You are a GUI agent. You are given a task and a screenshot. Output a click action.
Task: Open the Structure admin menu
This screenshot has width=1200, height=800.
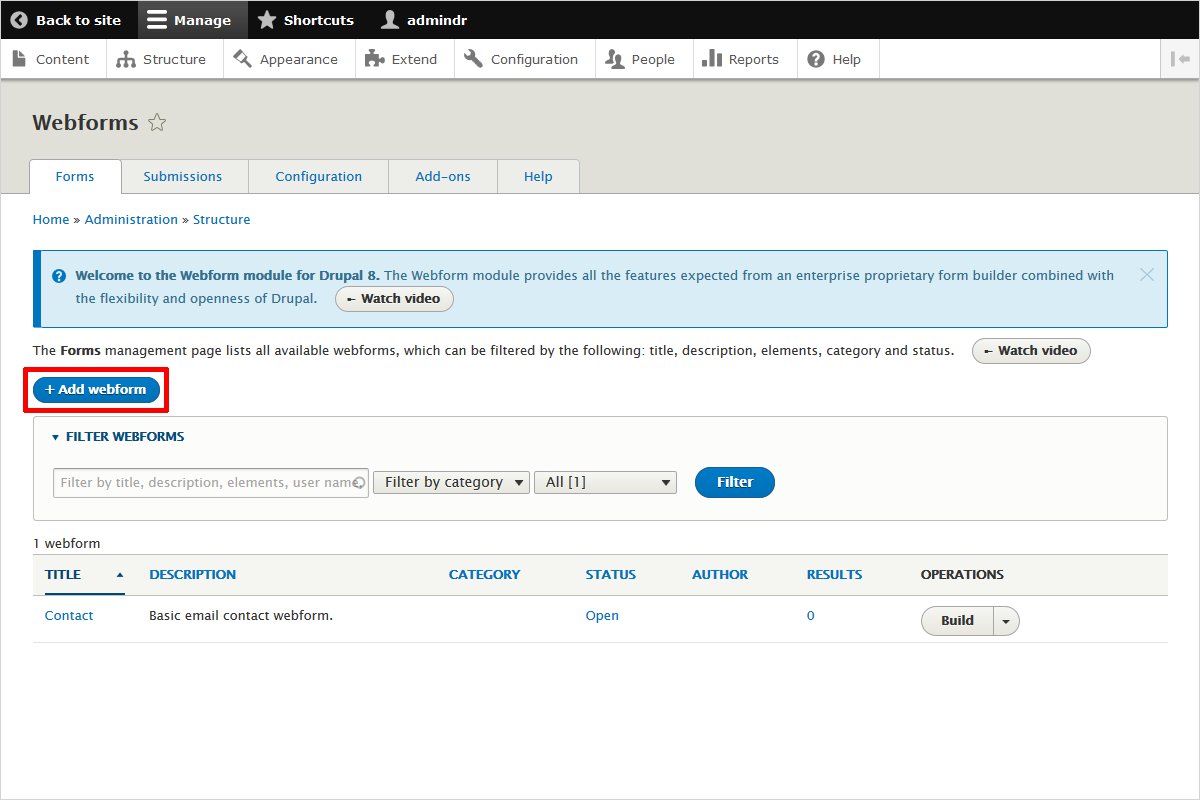click(x=161, y=59)
